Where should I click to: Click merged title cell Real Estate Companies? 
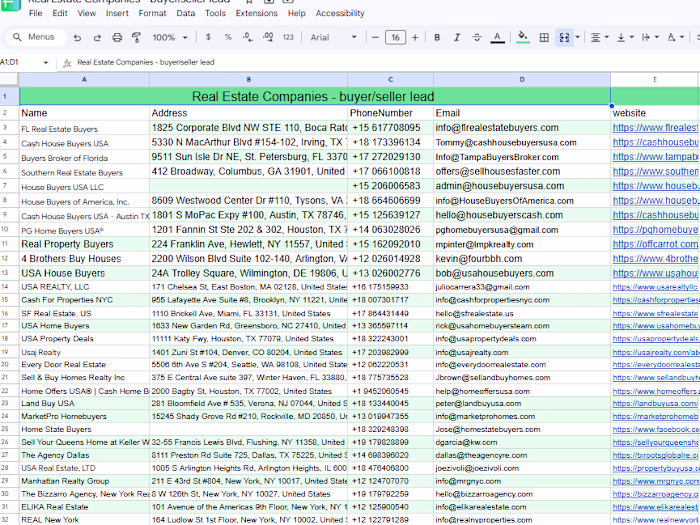pos(314,96)
